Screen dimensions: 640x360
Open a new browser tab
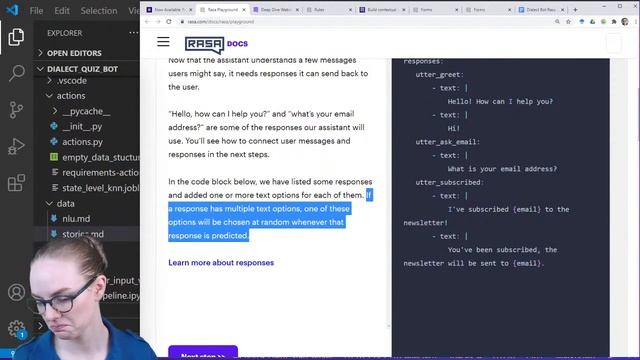point(575,9)
